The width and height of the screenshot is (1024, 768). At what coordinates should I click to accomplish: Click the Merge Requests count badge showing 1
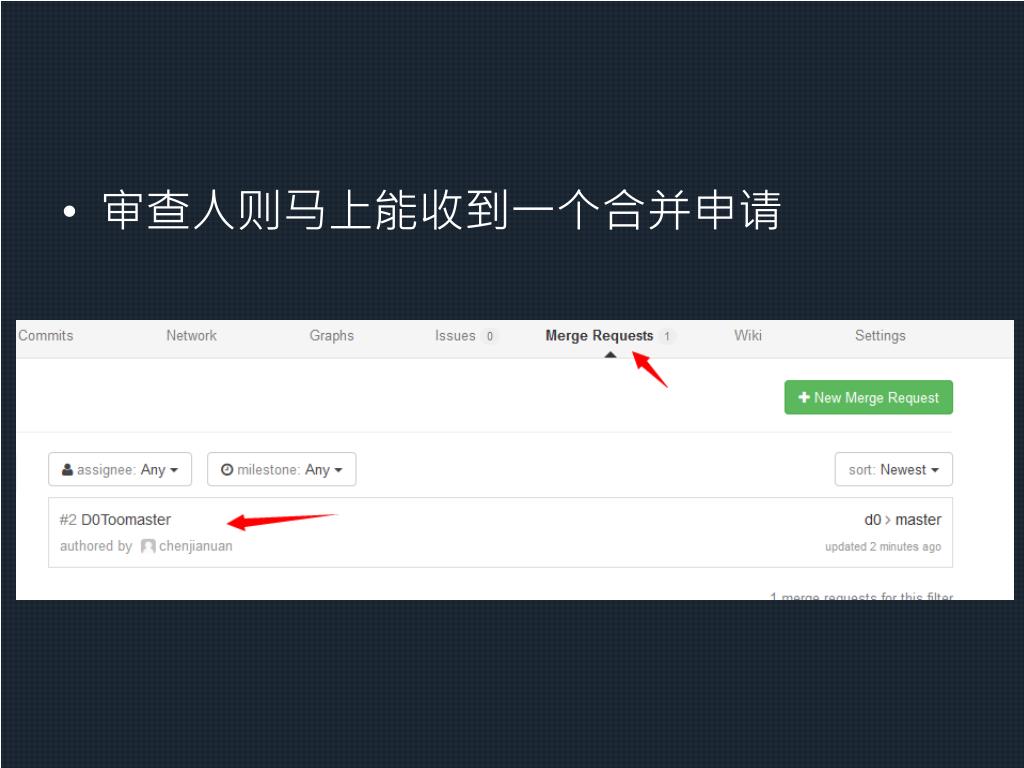[x=667, y=336]
